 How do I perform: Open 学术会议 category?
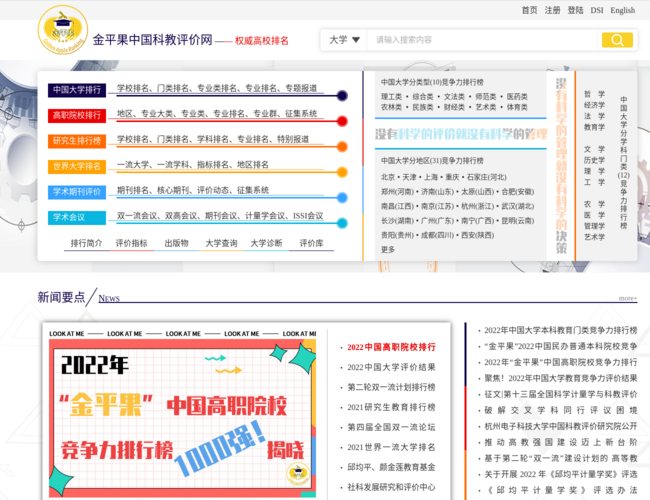tap(77, 217)
